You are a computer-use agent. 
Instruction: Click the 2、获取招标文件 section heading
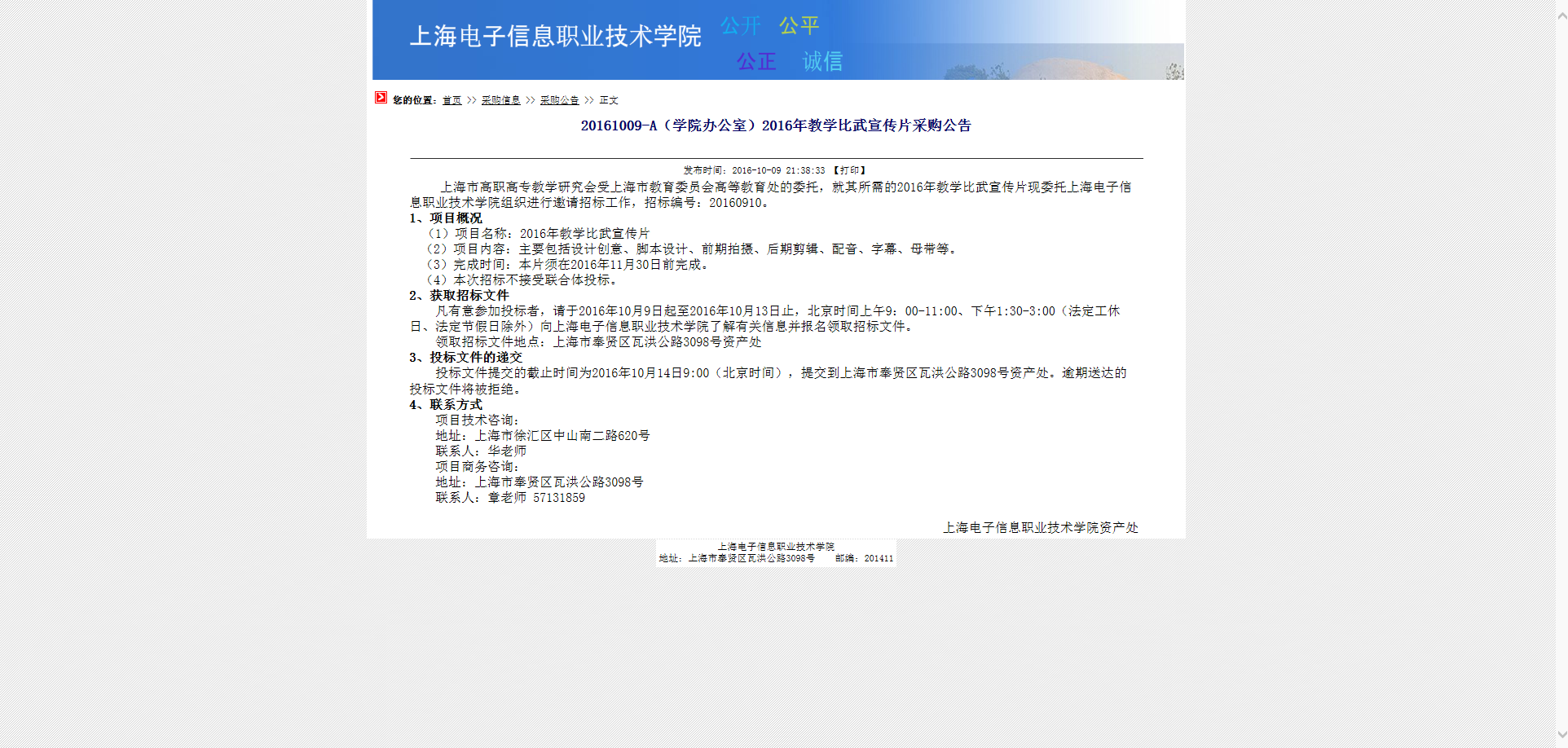point(459,296)
